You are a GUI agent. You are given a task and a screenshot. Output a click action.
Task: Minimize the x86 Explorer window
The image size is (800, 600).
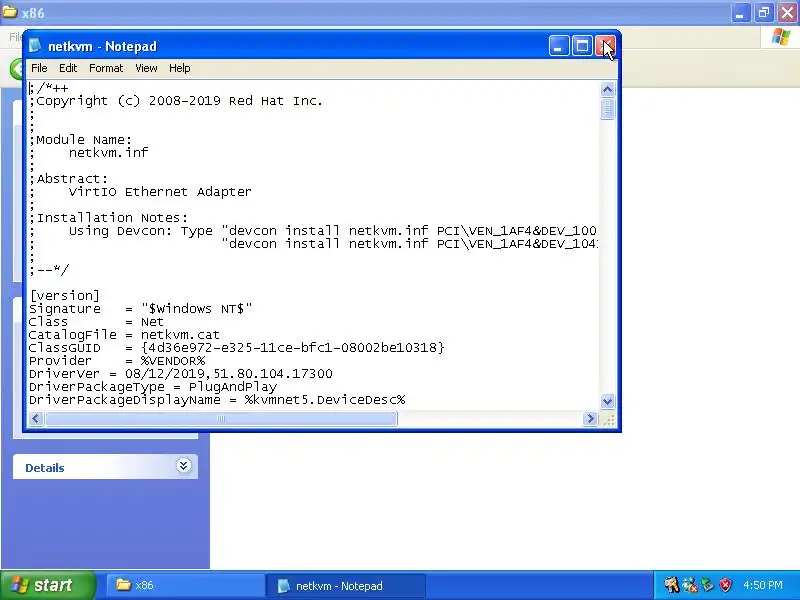[740, 13]
